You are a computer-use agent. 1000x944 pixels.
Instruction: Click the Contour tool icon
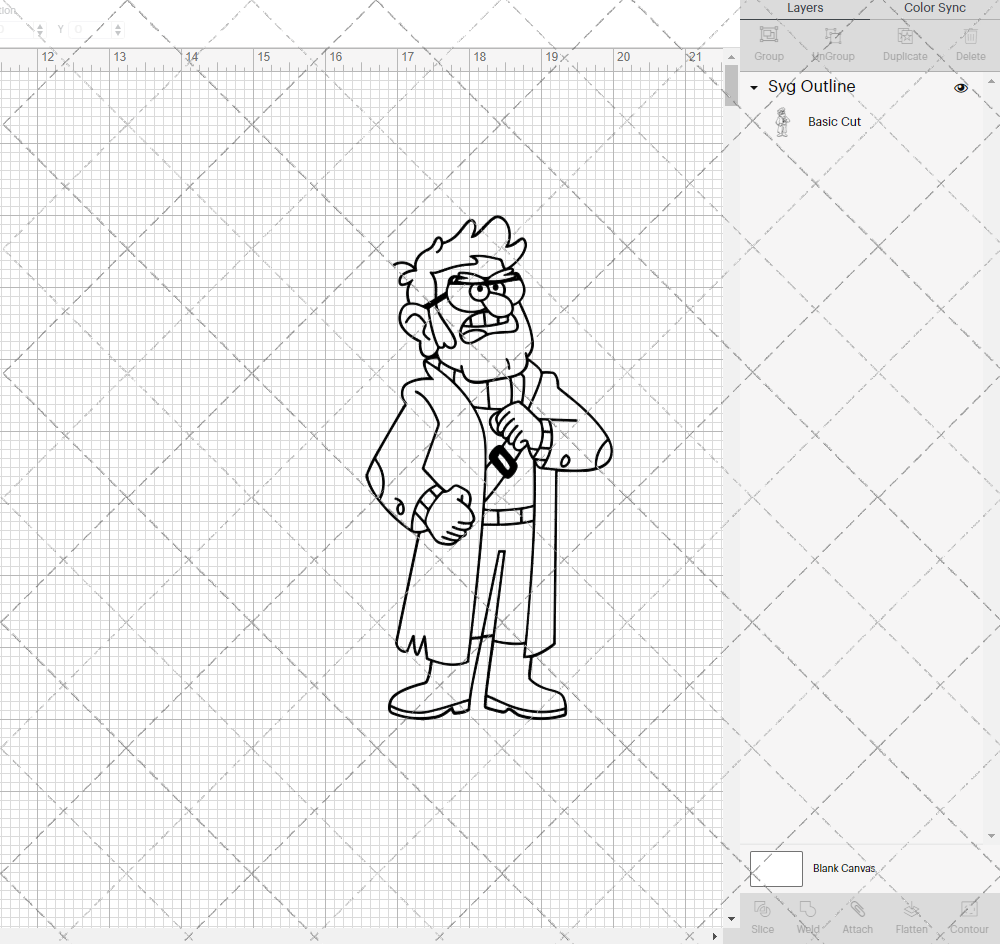969,908
